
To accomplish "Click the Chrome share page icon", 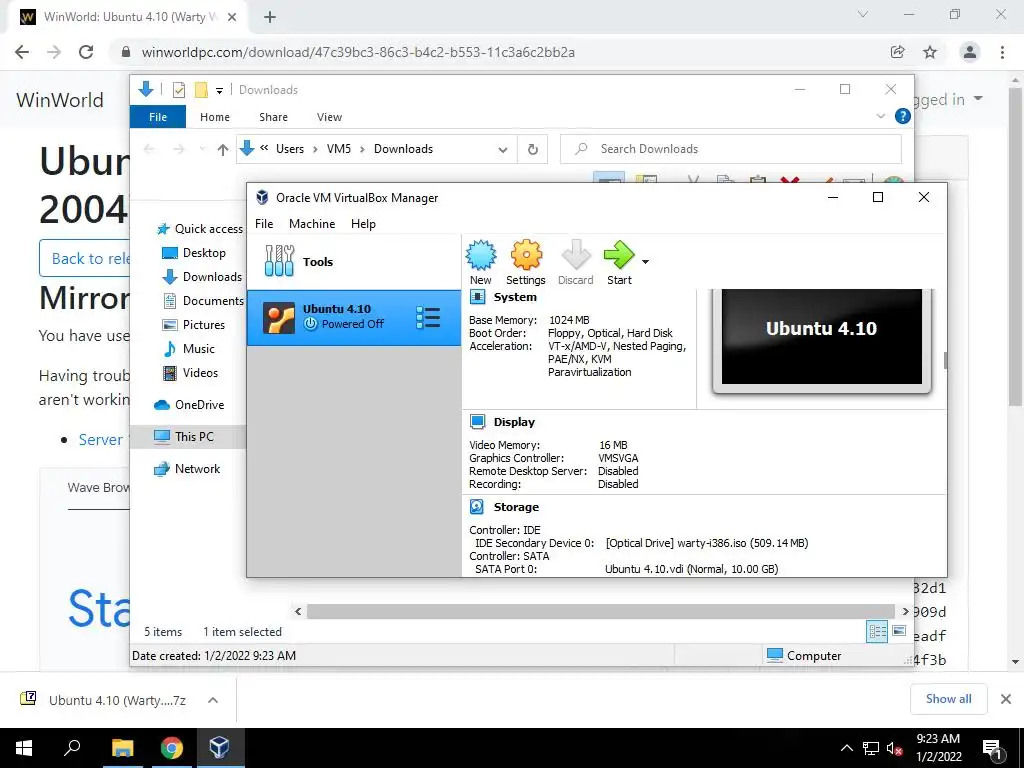I will [898, 52].
